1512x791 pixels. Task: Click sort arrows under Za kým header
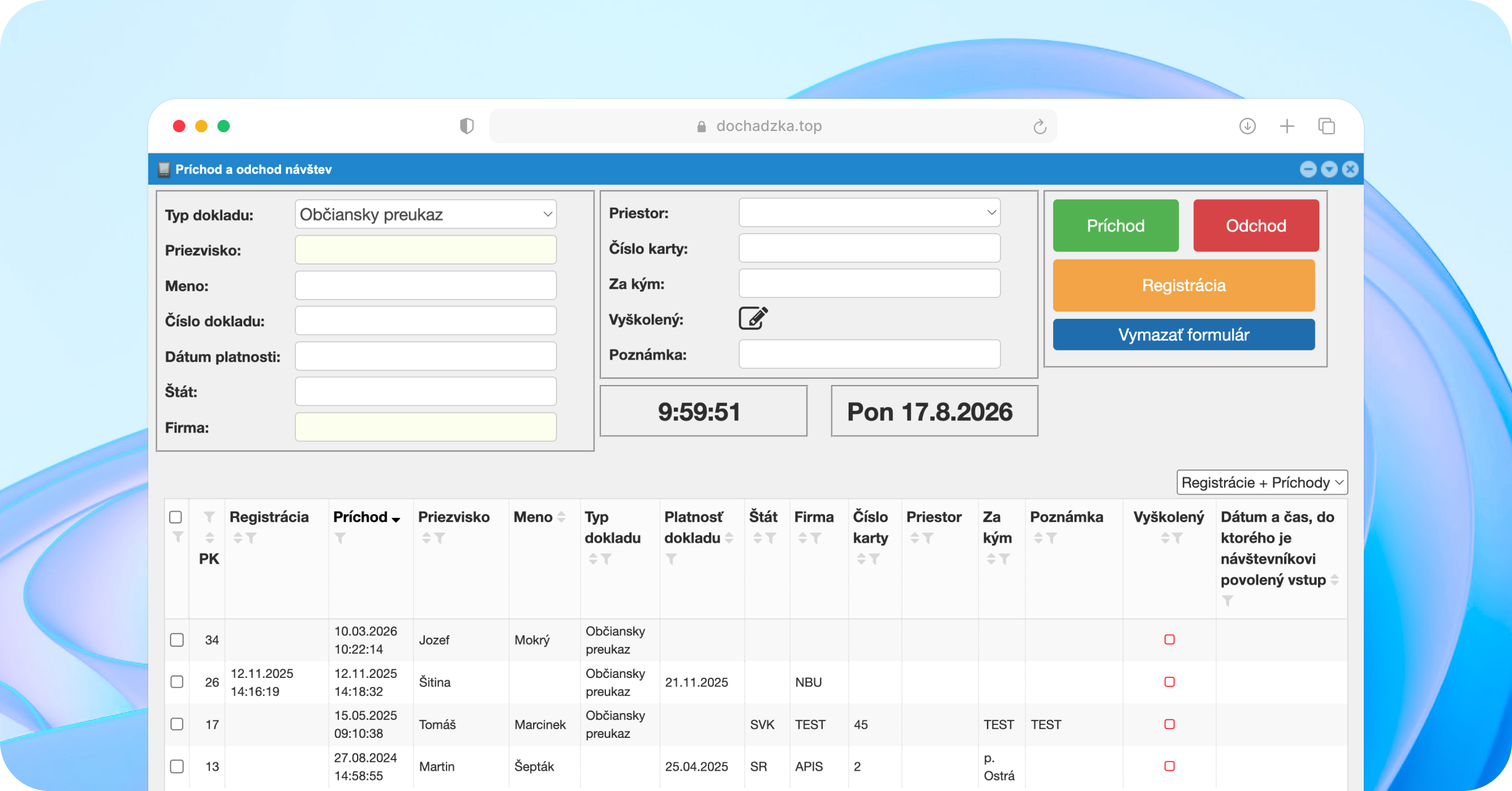(x=991, y=559)
